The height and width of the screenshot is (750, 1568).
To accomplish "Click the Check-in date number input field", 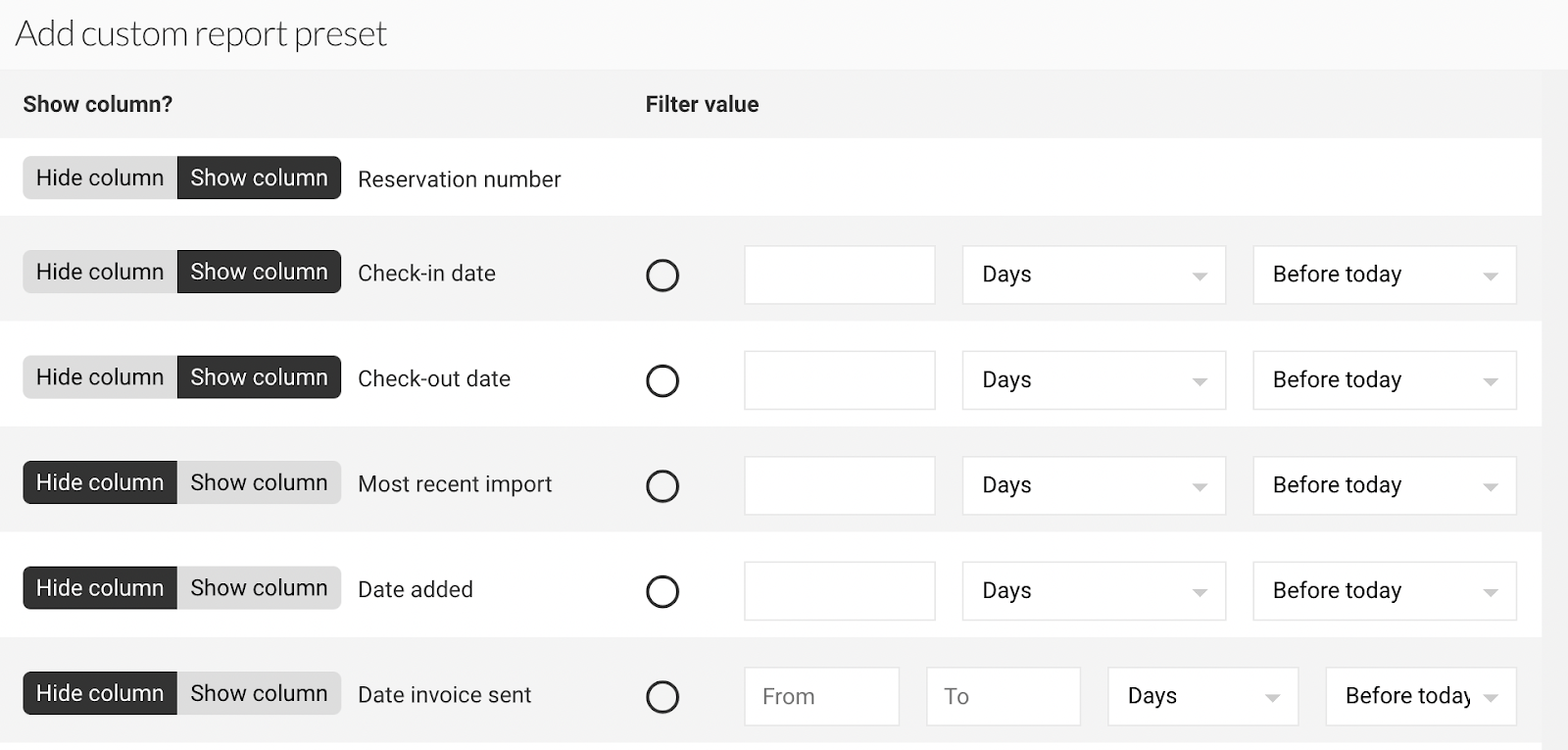I will (x=839, y=275).
